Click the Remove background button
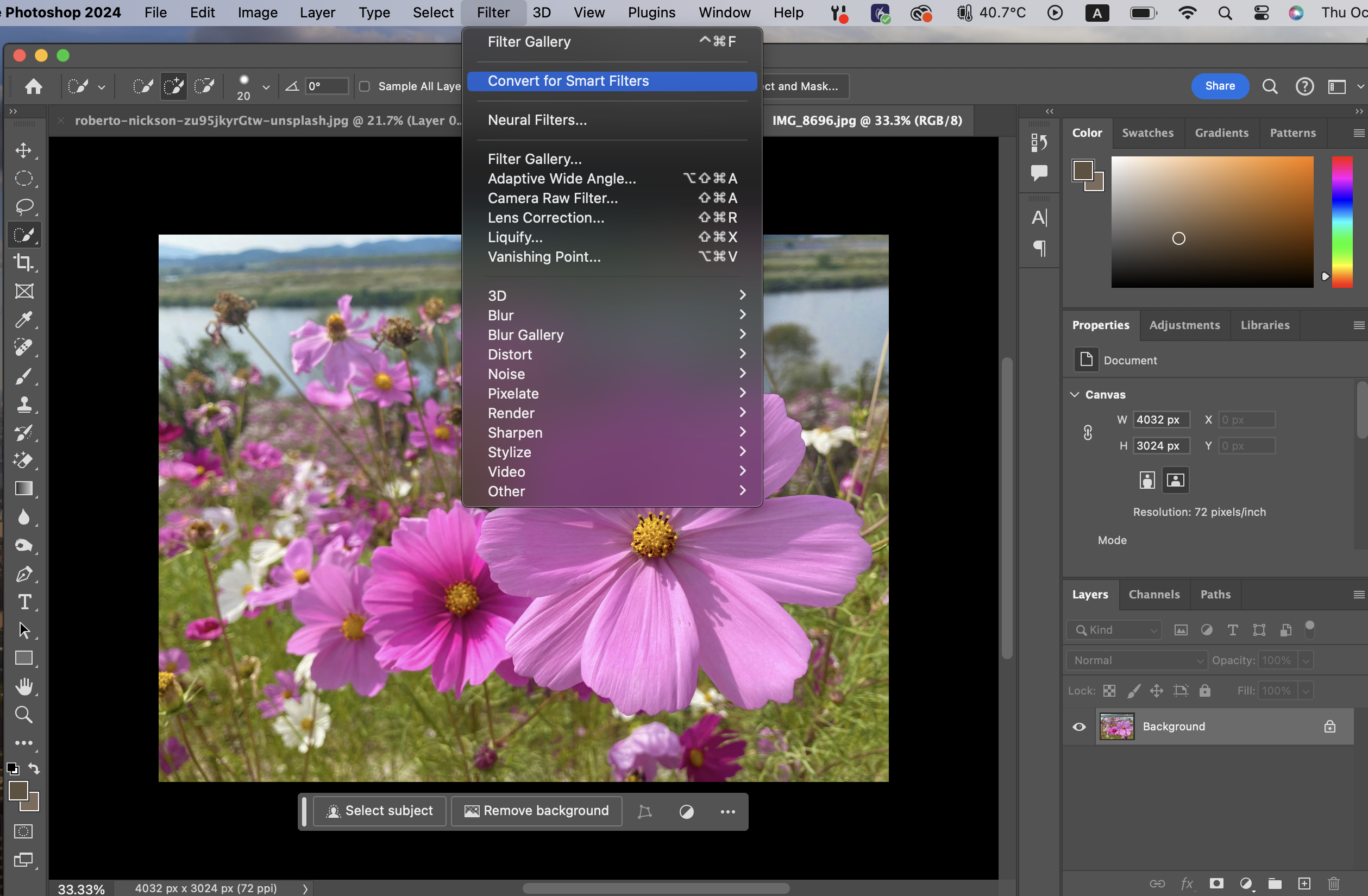Screen dimensions: 1368x896 pos(536,810)
